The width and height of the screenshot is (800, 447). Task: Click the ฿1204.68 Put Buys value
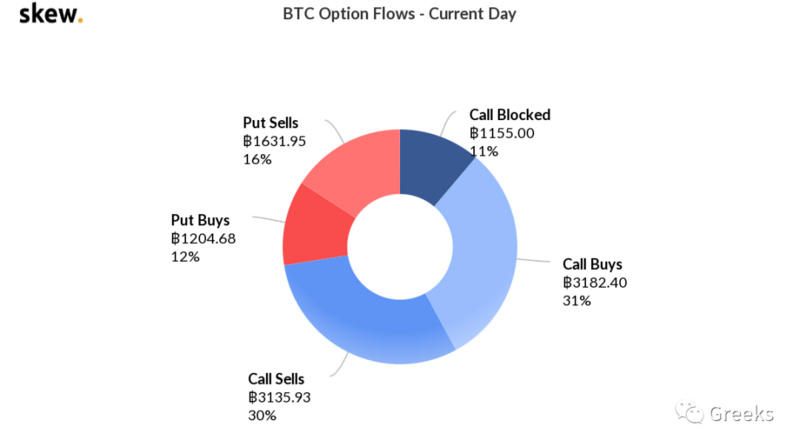204,238
